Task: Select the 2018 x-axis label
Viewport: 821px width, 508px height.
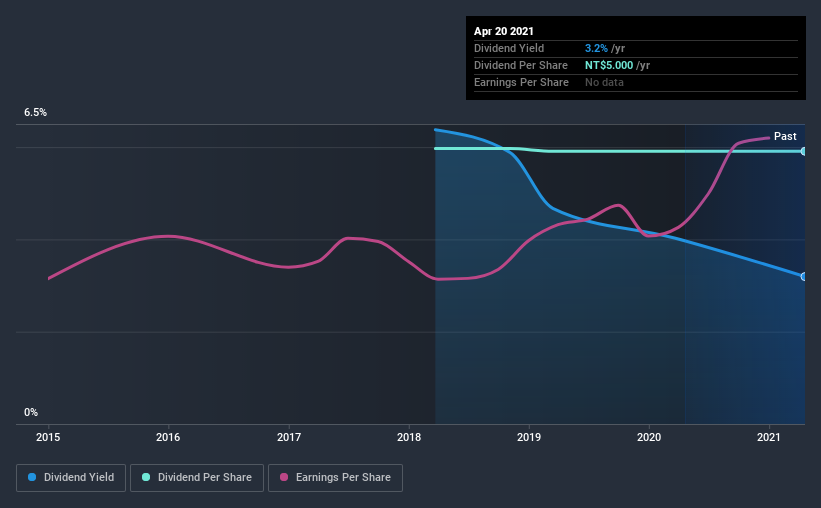Action: click(x=409, y=437)
